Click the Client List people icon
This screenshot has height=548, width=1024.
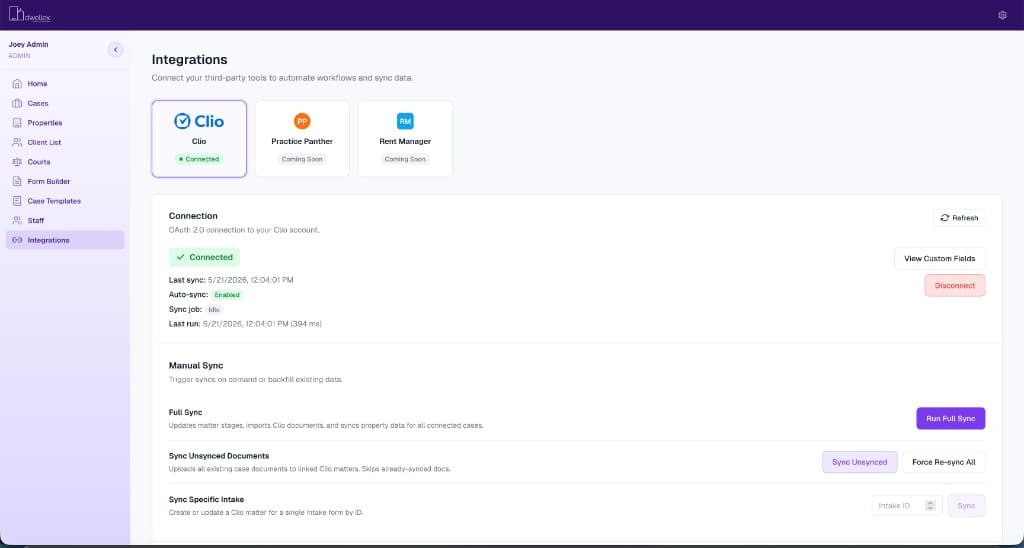click(x=18, y=142)
